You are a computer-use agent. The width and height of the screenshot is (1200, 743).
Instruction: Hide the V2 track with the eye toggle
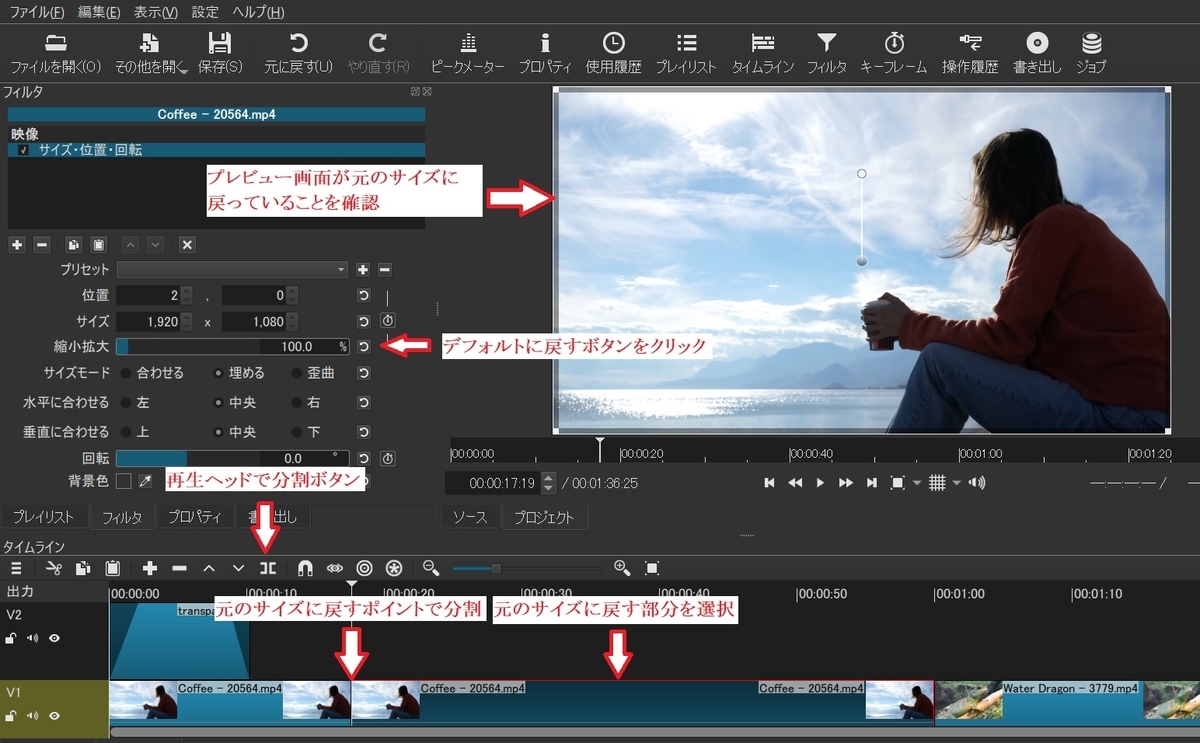point(55,638)
